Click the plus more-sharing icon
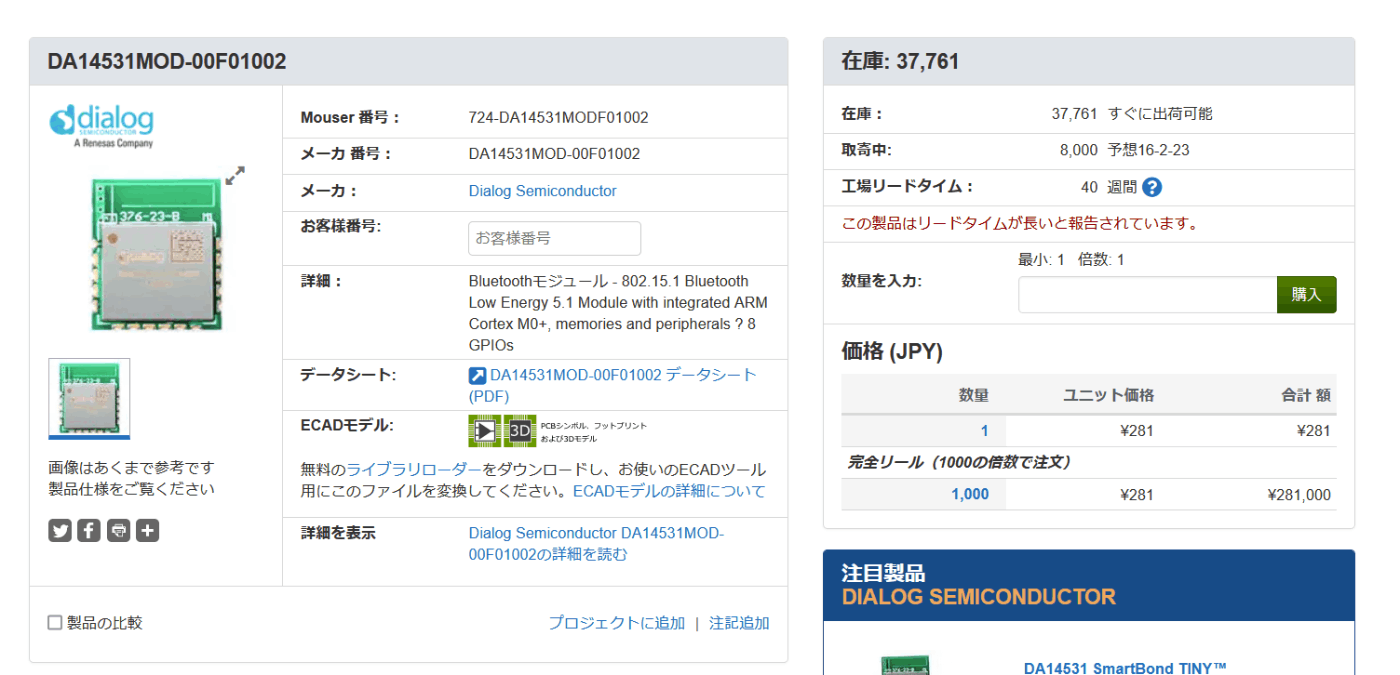Image resolution: width=1400 pixels, height=675 pixels. click(147, 531)
